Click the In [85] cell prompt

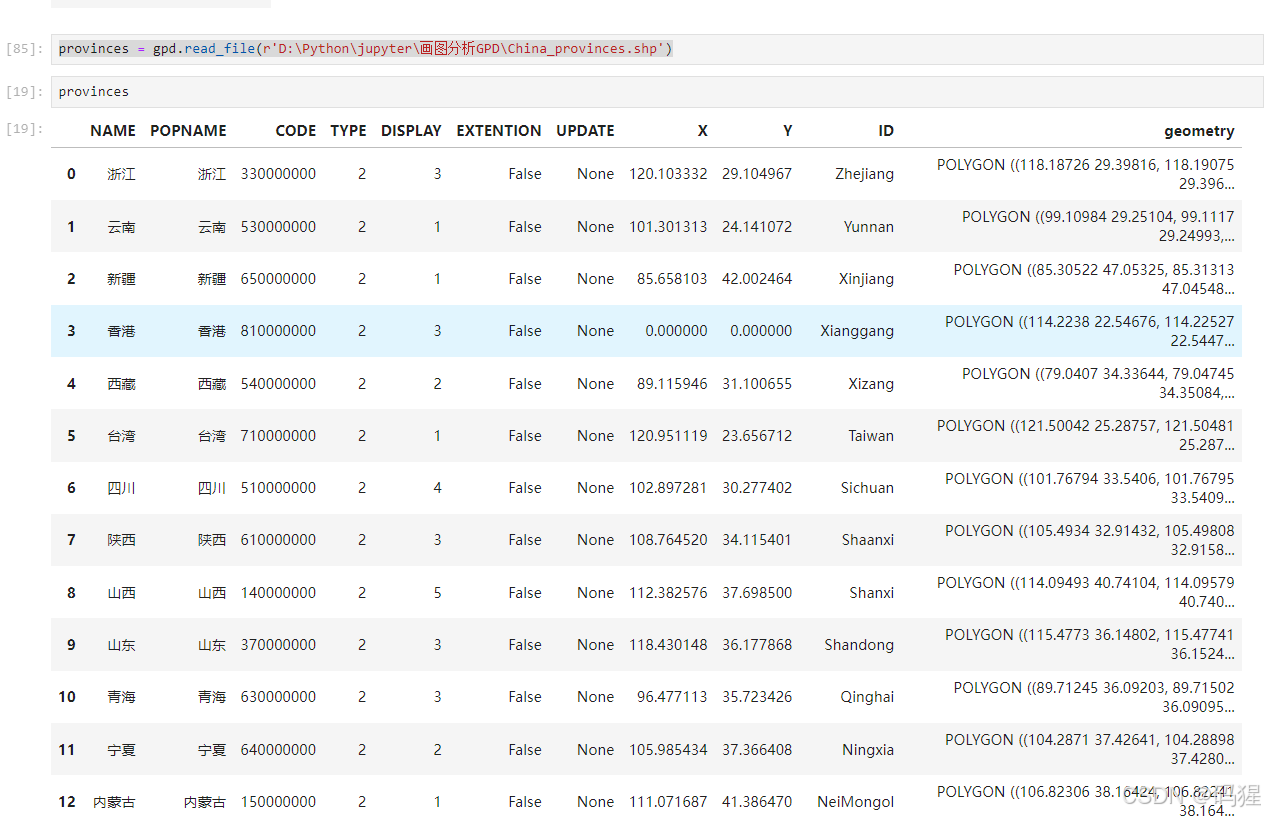click(24, 49)
